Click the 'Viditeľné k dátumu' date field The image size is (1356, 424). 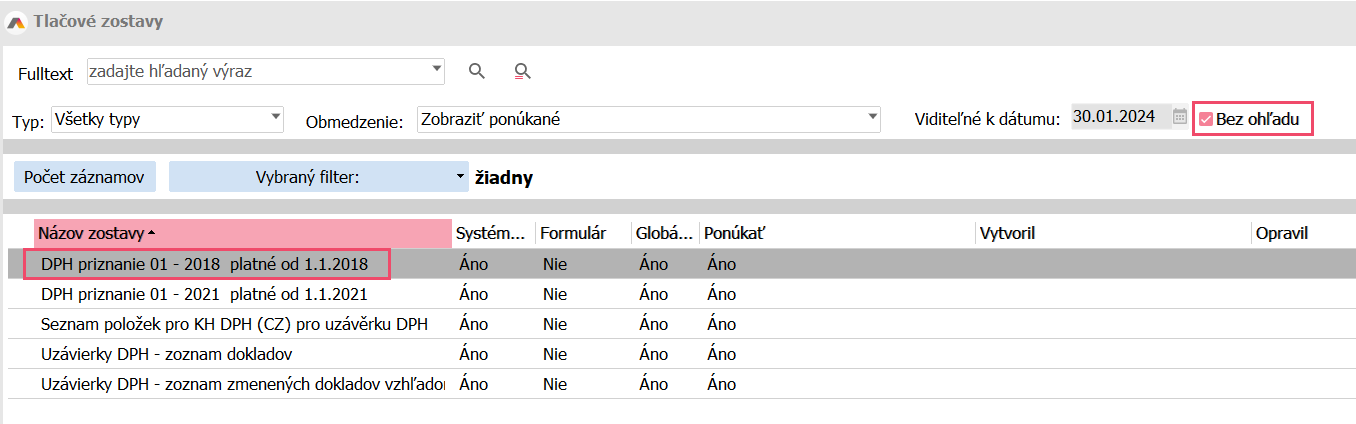tap(1118, 117)
